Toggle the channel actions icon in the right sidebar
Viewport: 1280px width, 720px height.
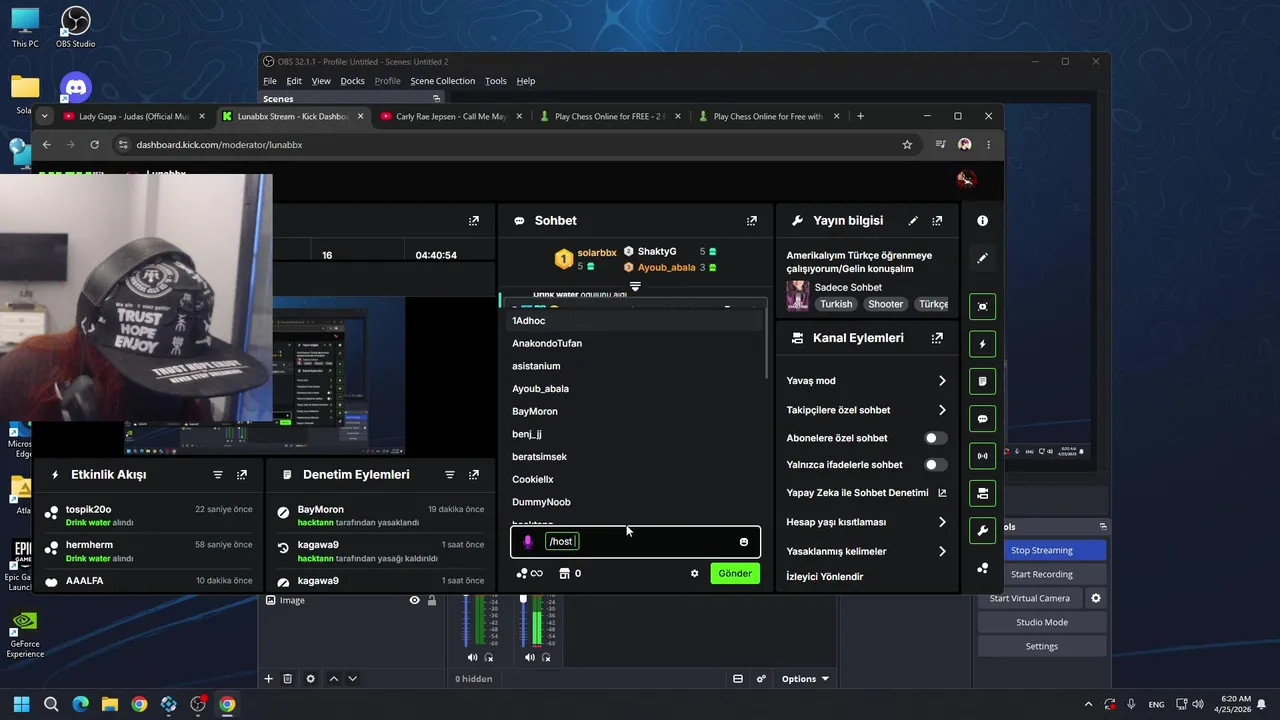pos(982,493)
